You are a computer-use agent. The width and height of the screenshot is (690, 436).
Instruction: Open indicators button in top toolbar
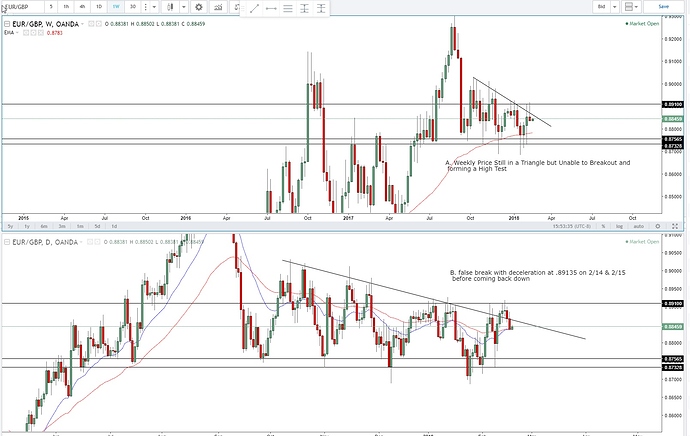(218, 7)
